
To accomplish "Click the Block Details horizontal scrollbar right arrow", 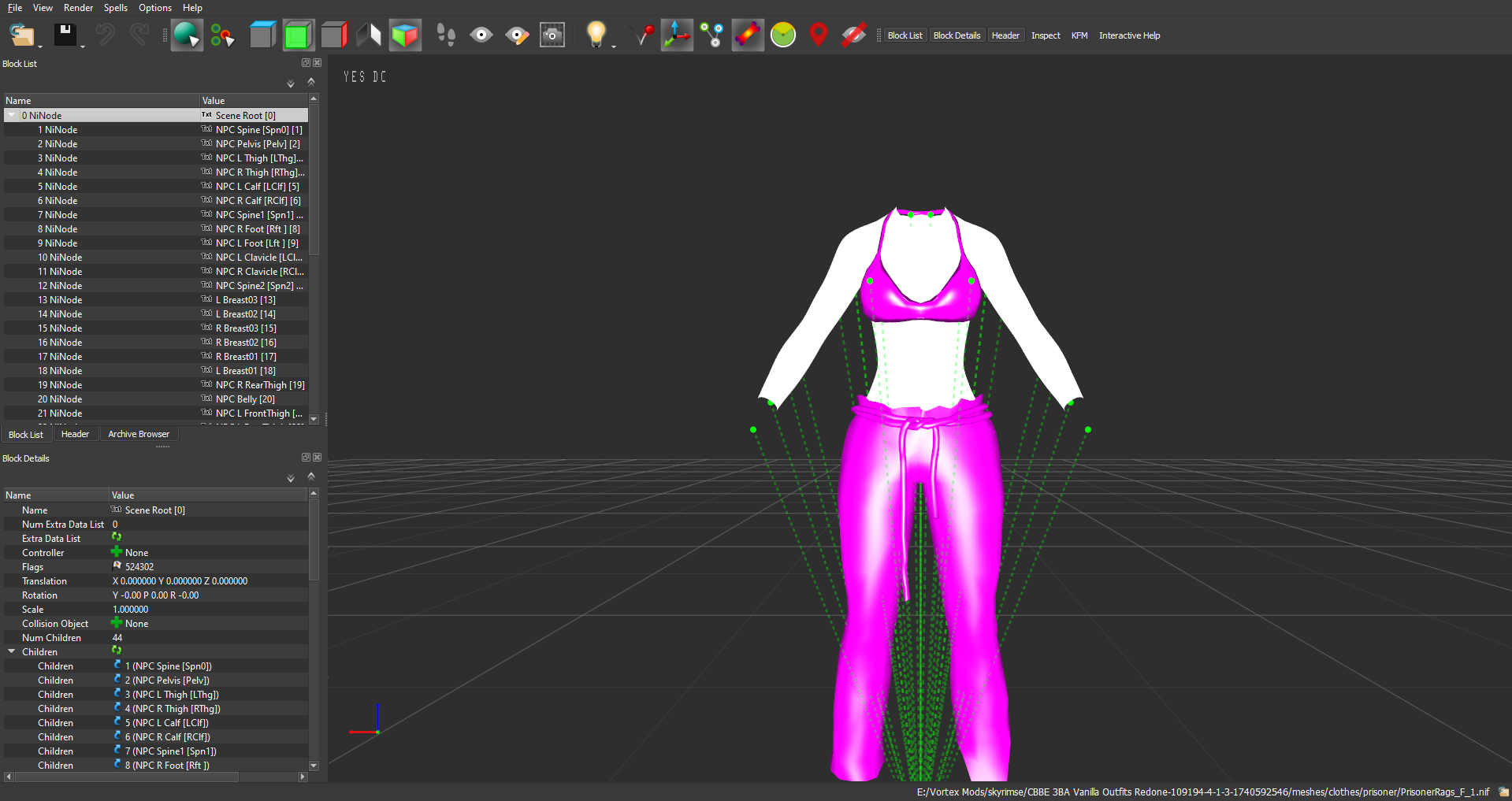I will 303,777.
